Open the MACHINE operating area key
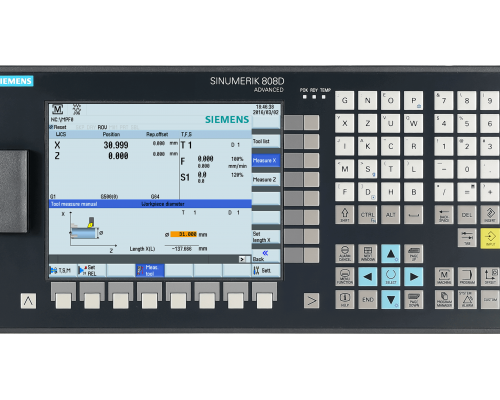Screen dimensions: 500x400 coord(444,276)
